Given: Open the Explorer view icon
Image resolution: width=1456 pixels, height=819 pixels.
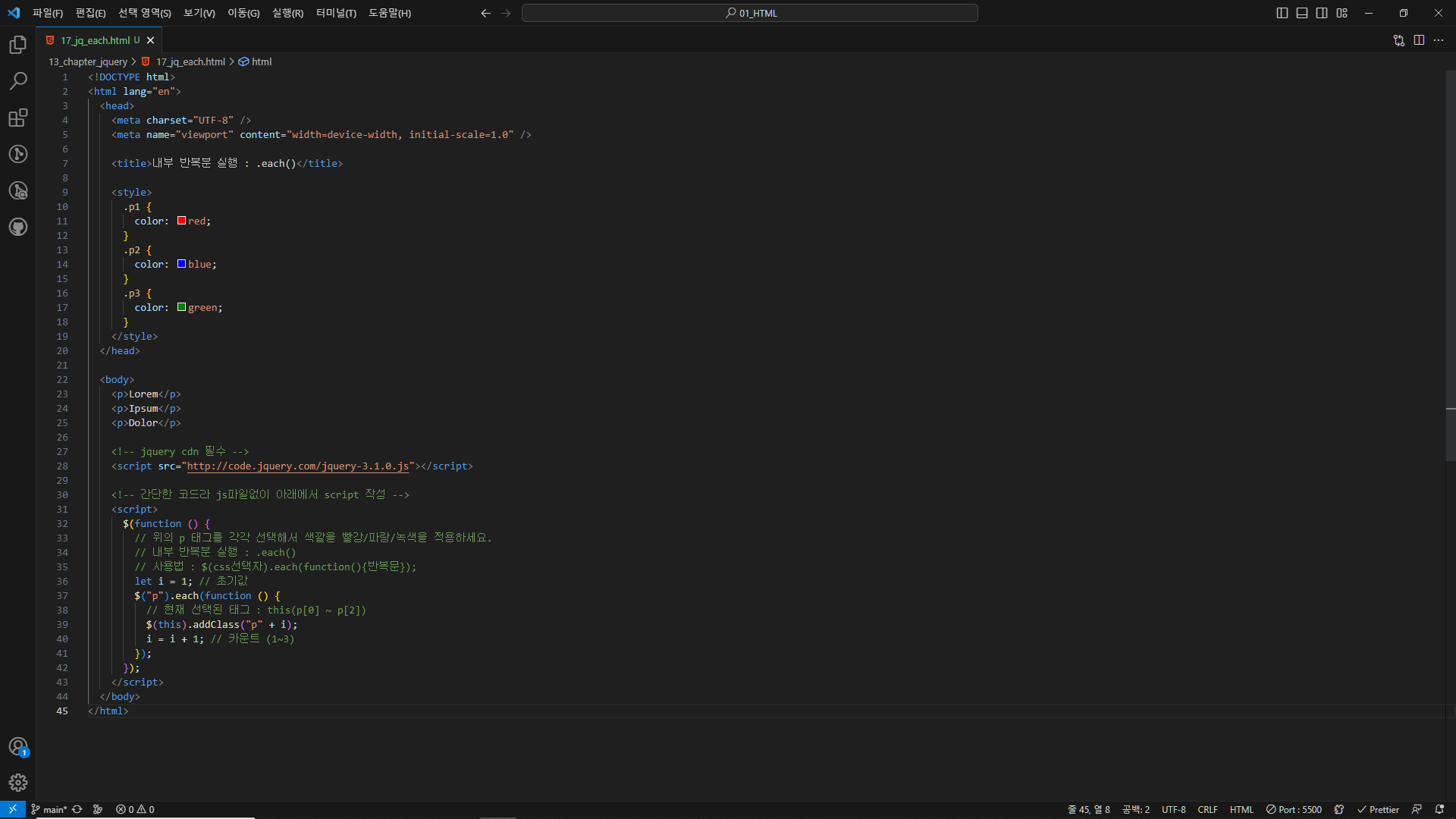Looking at the screenshot, I should click(x=18, y=45).
